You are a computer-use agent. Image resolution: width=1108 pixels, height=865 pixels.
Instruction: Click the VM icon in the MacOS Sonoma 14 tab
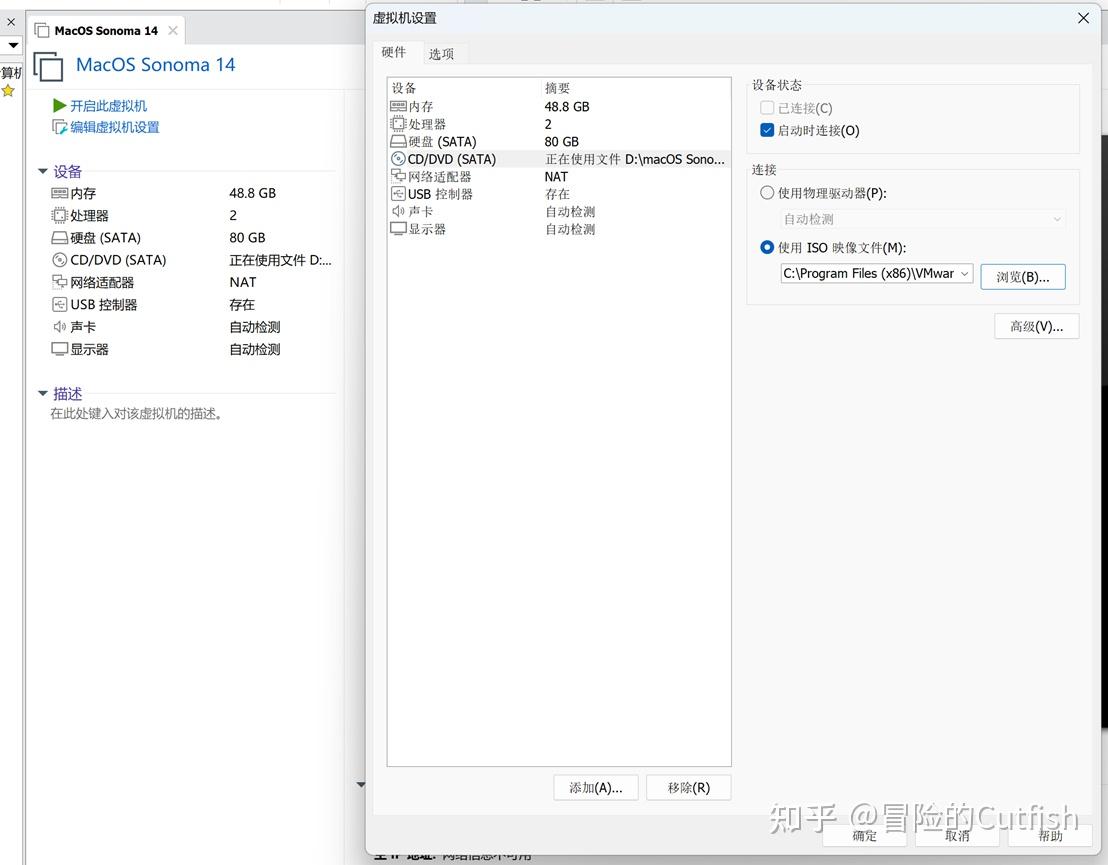[x=42, y=30]
